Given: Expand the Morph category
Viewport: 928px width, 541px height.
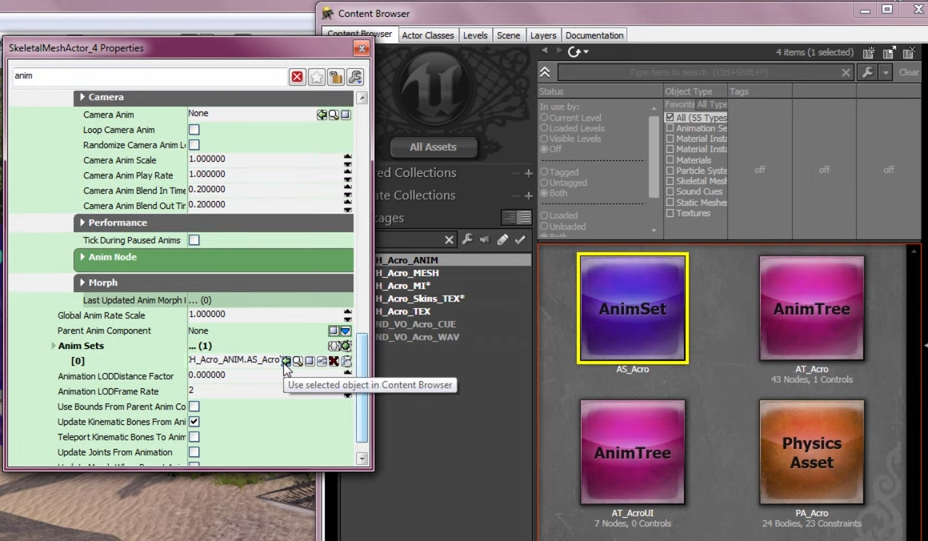Looking at the screenshot, I should 82,283.
